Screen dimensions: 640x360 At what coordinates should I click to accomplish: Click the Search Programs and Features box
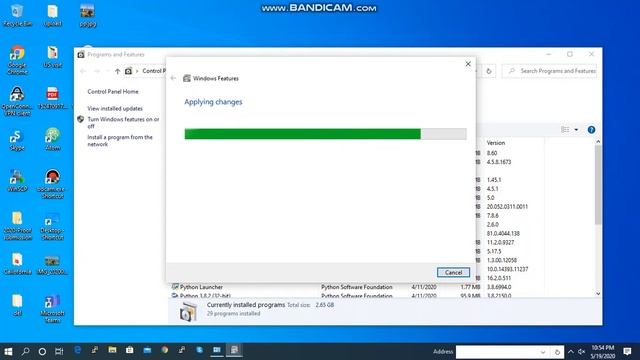click(x=549, y=71)
